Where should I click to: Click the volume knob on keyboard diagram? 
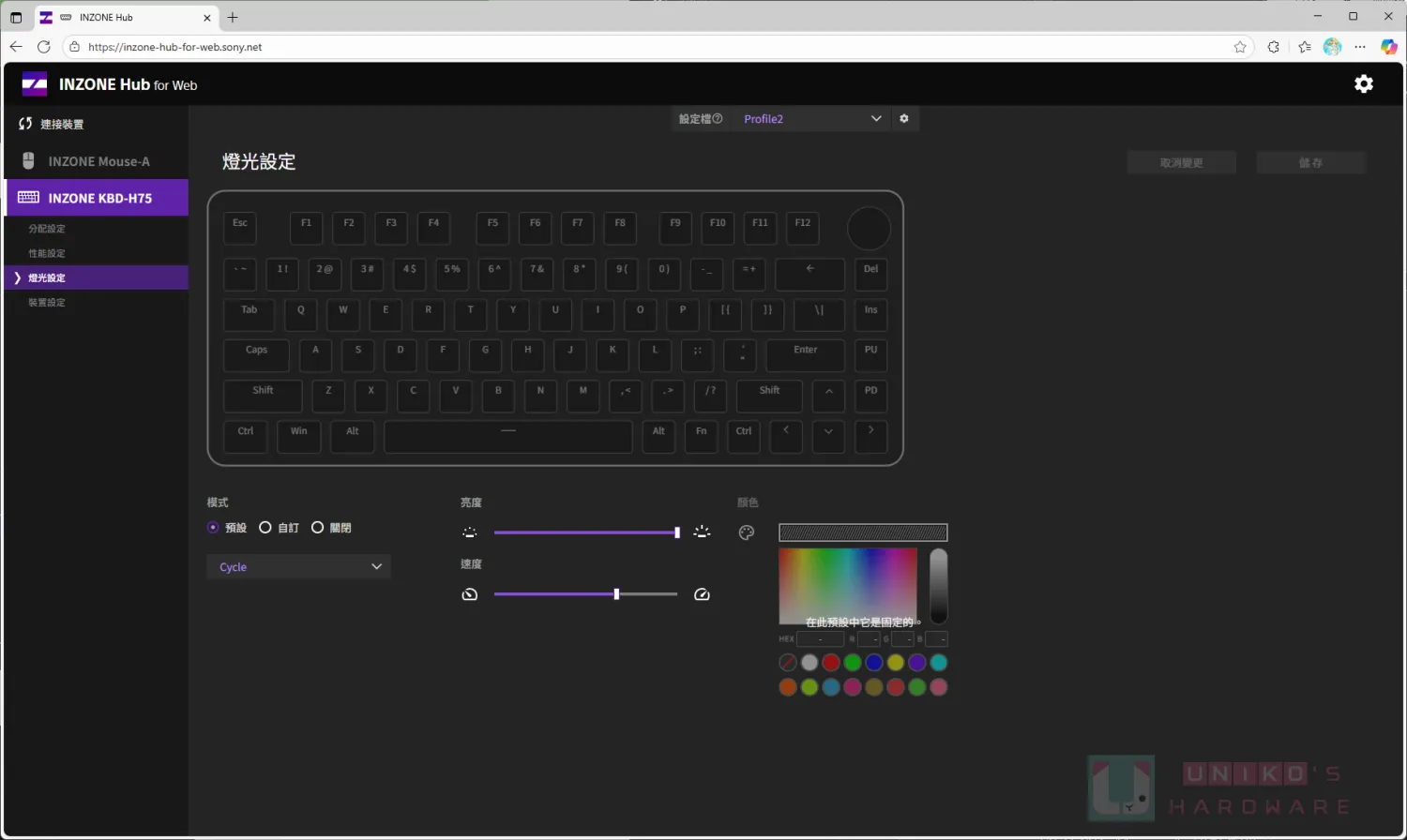[869, 229]
